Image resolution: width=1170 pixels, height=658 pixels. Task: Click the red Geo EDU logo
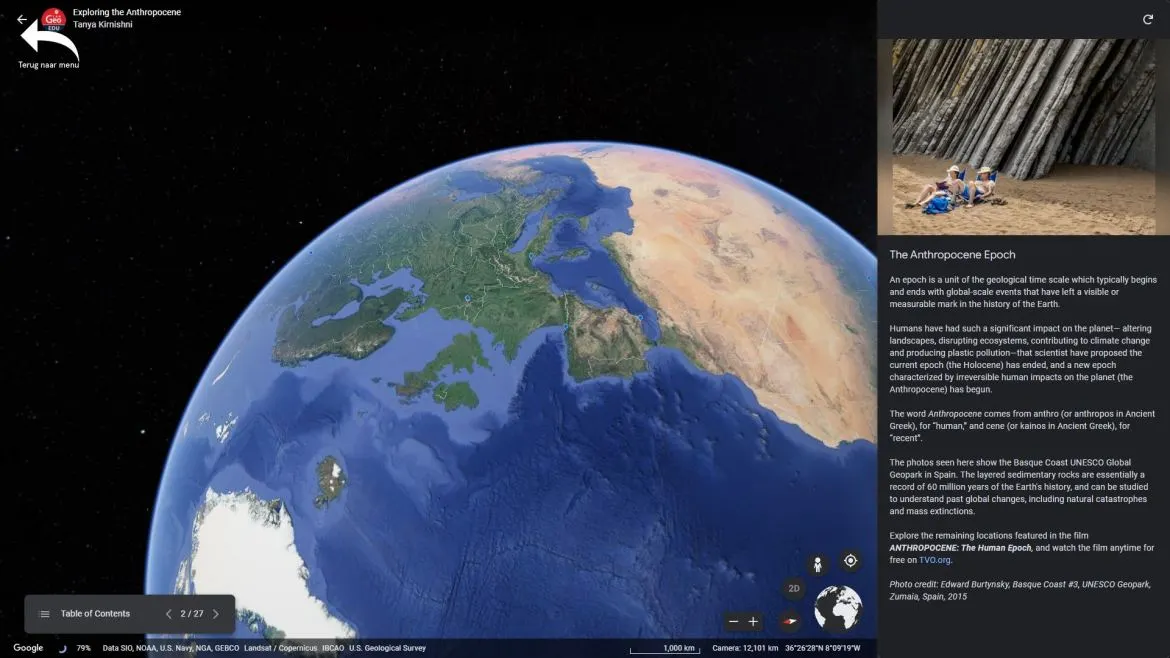tap(54, 19)
